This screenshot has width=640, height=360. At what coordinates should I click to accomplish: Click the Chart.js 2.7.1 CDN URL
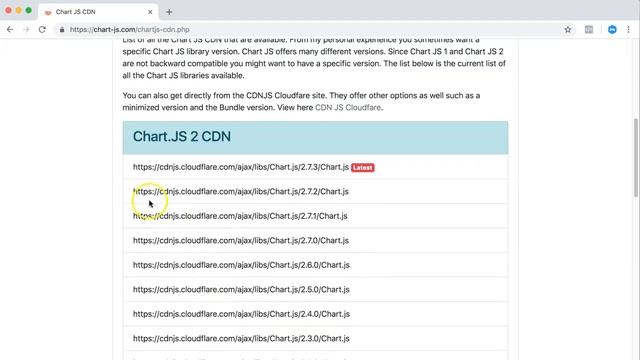(240, 216)
